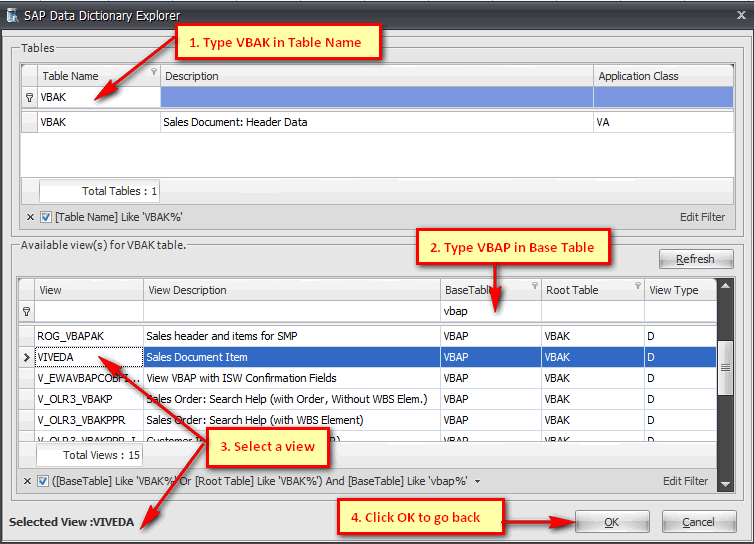Sort by the View Description column header

[290, 290]
